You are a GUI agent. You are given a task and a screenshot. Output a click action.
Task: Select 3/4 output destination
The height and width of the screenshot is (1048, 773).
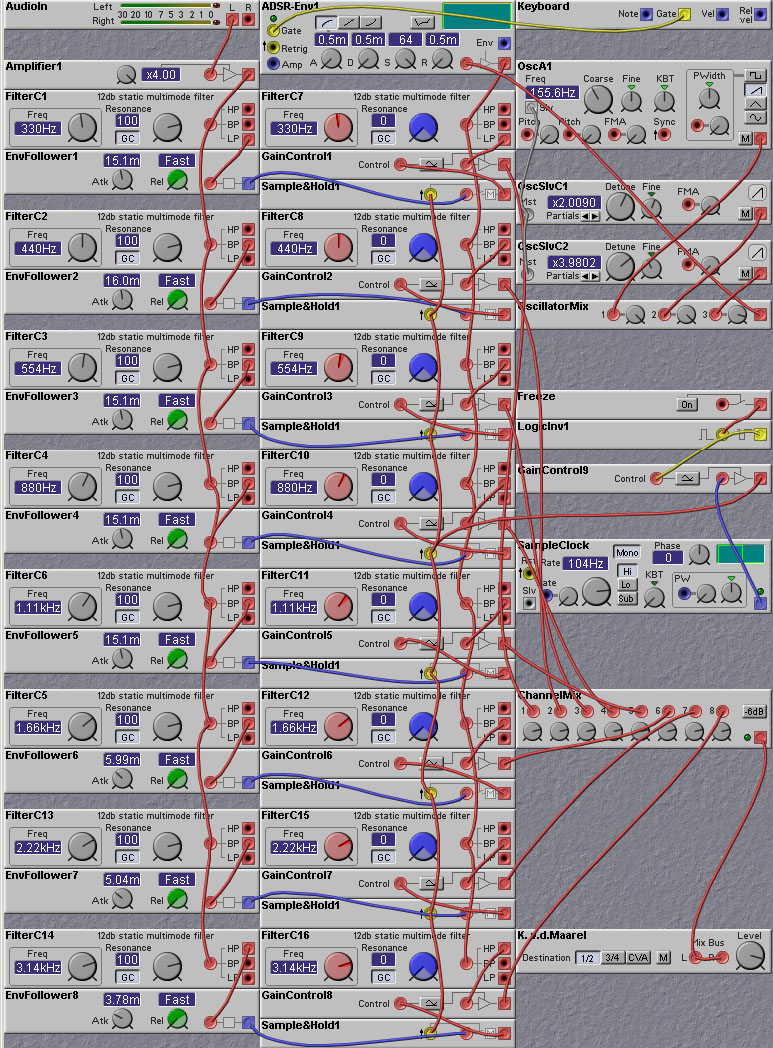click(x=612, y=958)
